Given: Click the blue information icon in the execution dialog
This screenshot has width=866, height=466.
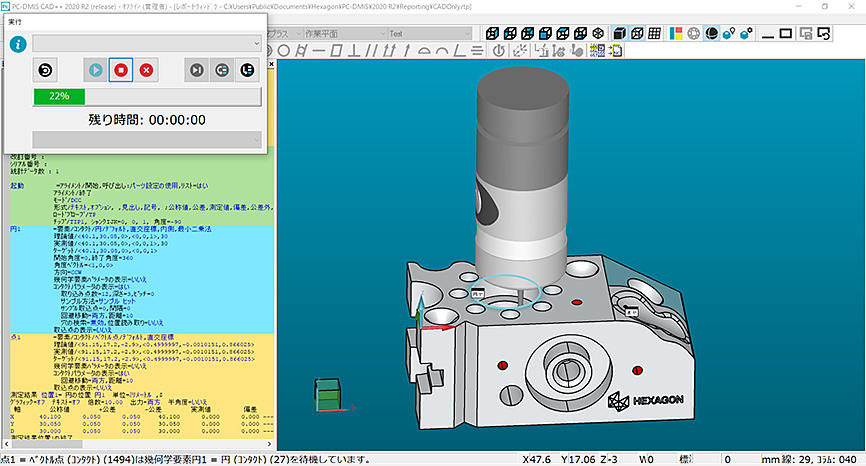Looking at the screenshot, I should point(18,44).
